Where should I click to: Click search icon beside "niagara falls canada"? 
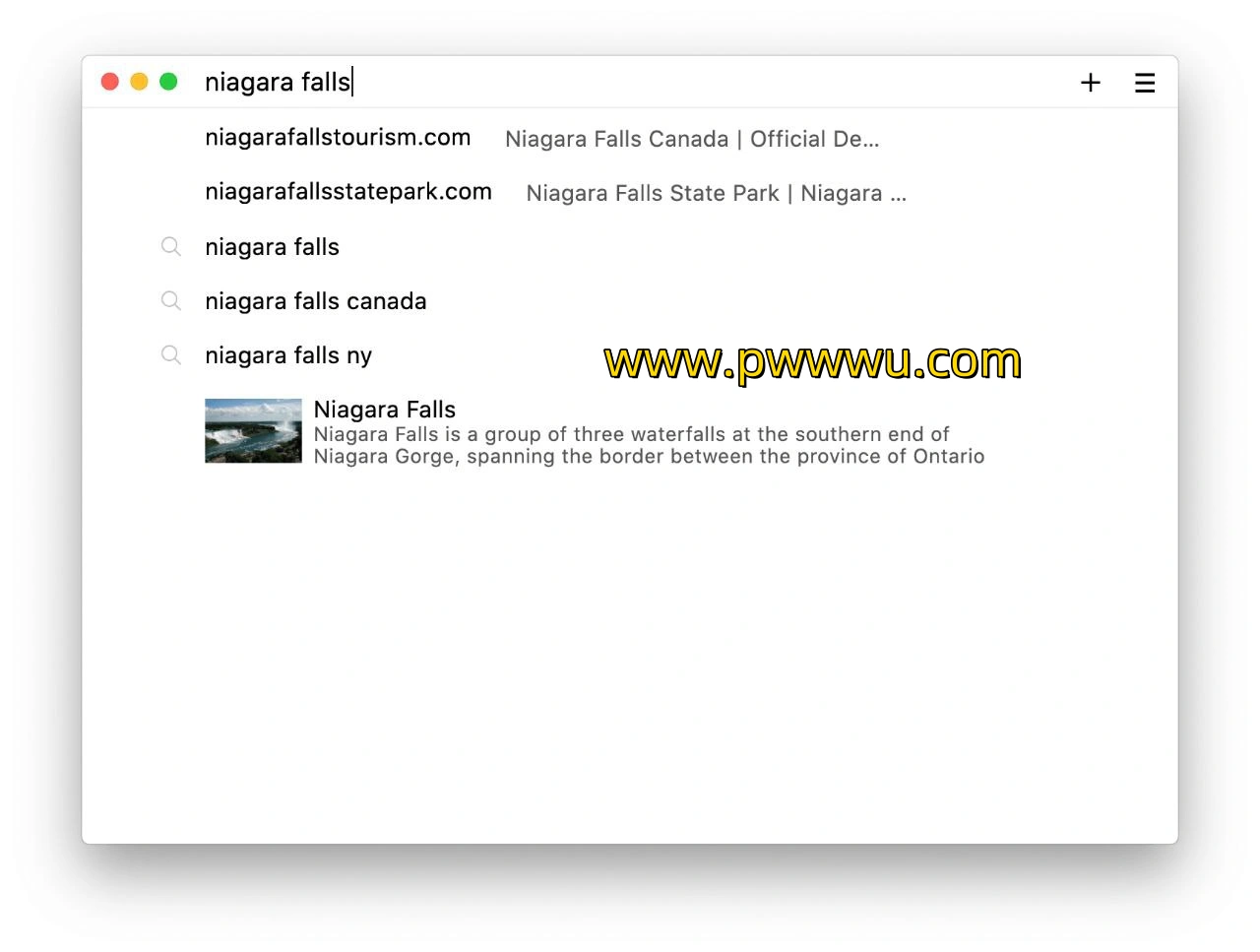pos(171,301)
